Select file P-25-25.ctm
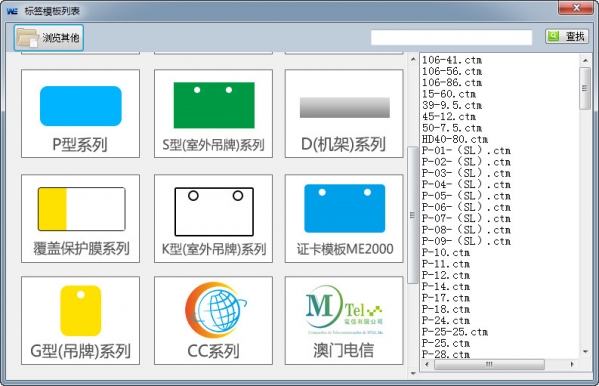Image resolution: width=599 pixels, height=386 pixels. coord(455,332)
